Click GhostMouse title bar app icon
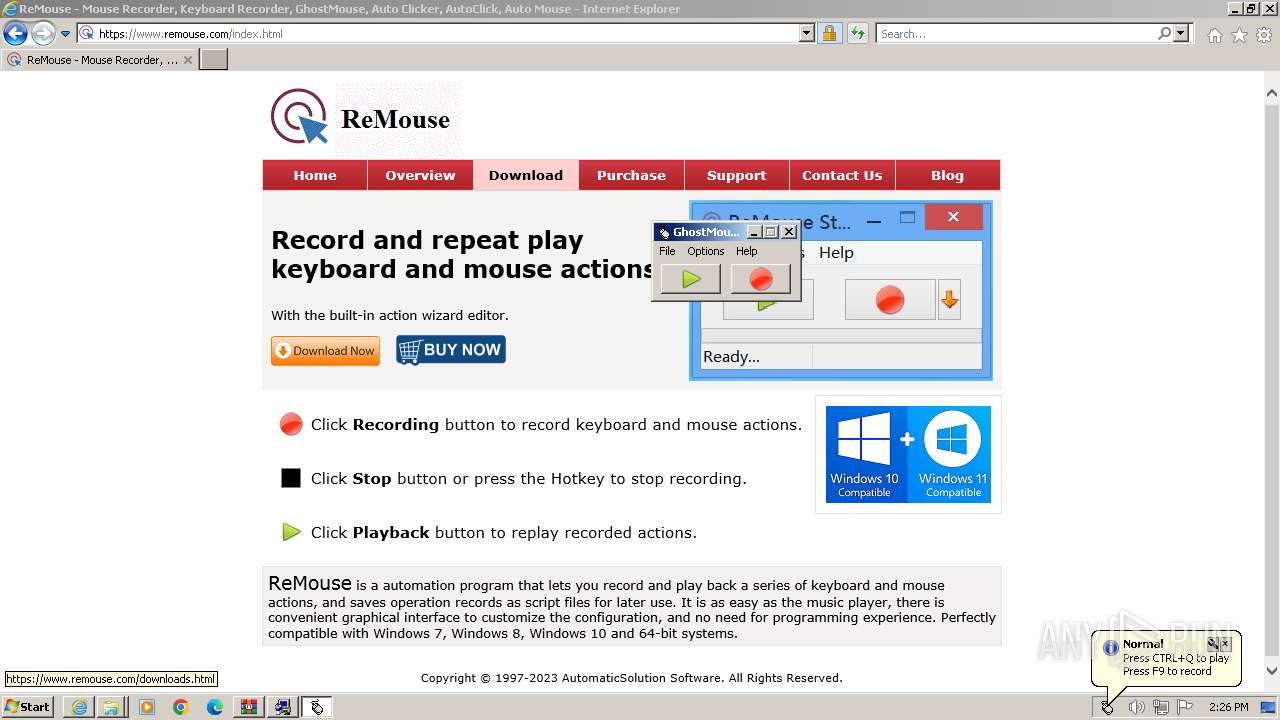 (663, 232)
